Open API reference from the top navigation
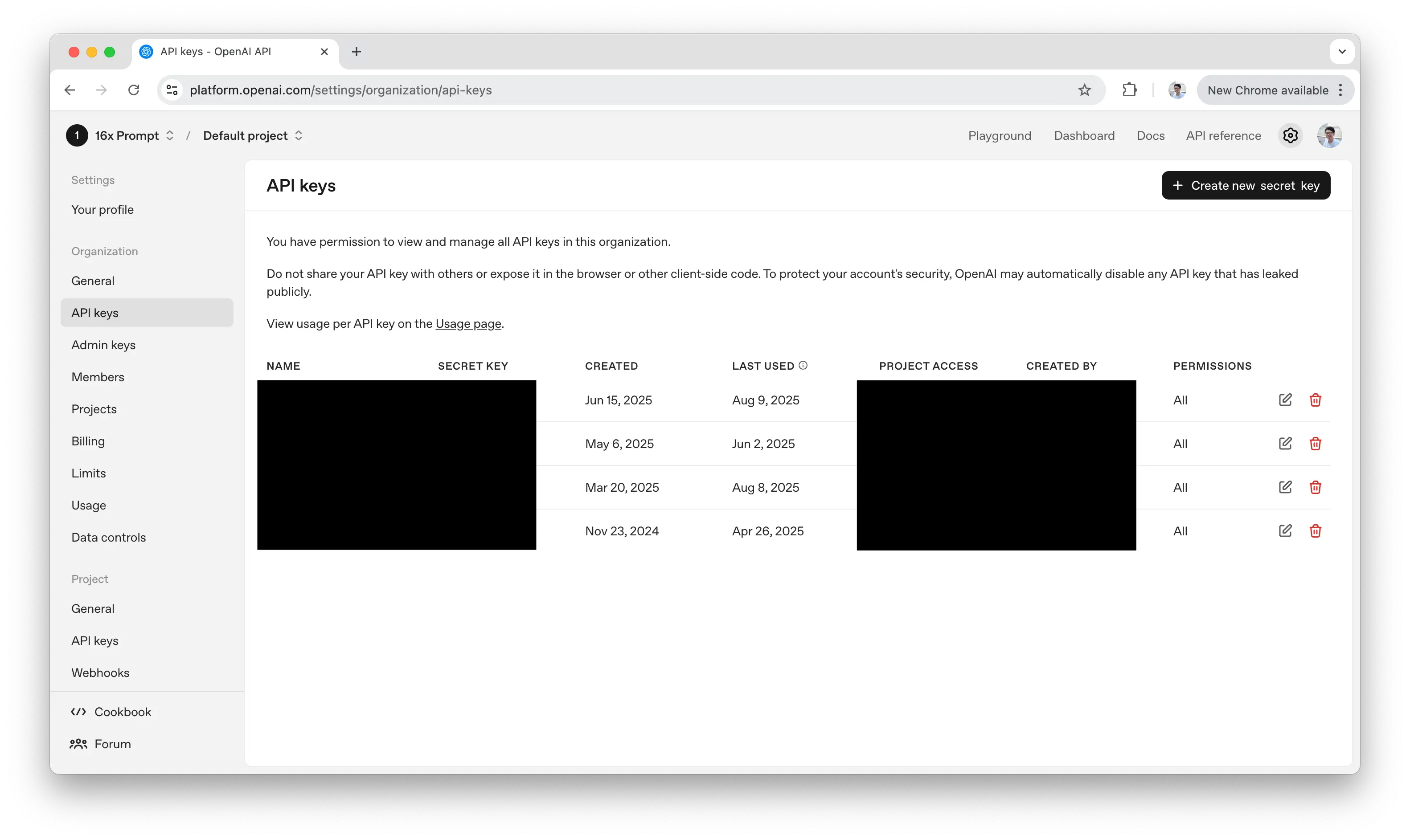 [1223, 136]
